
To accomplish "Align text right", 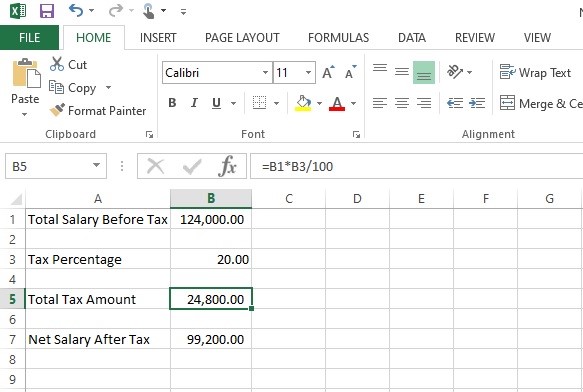I will 424,103.
